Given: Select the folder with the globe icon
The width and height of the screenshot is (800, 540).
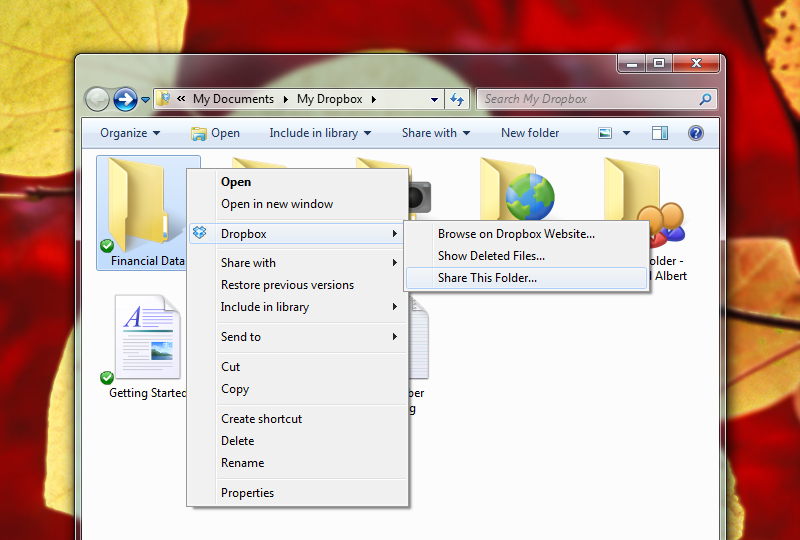Looking at the screenshot, I should coord(516,190).
